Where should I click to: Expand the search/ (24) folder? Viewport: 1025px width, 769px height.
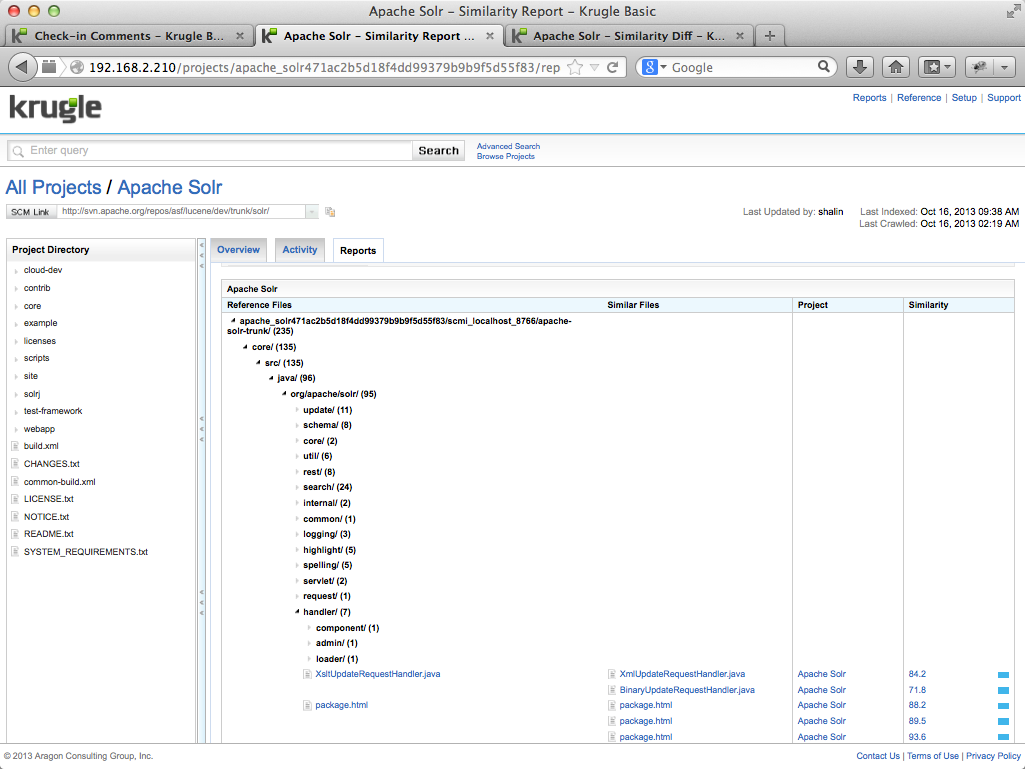coord(297,487)
